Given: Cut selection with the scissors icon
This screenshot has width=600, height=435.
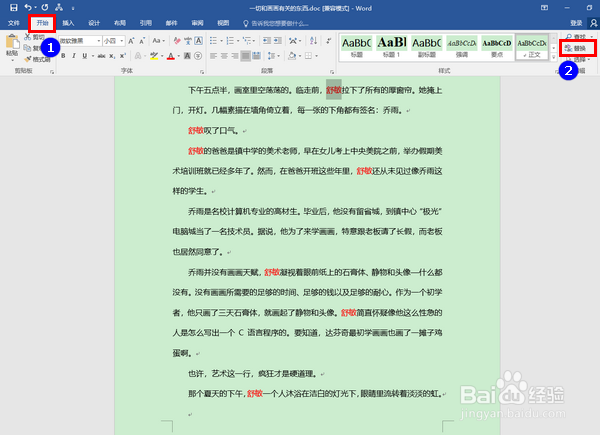Looking at the screenshot, I should [28, 37].
